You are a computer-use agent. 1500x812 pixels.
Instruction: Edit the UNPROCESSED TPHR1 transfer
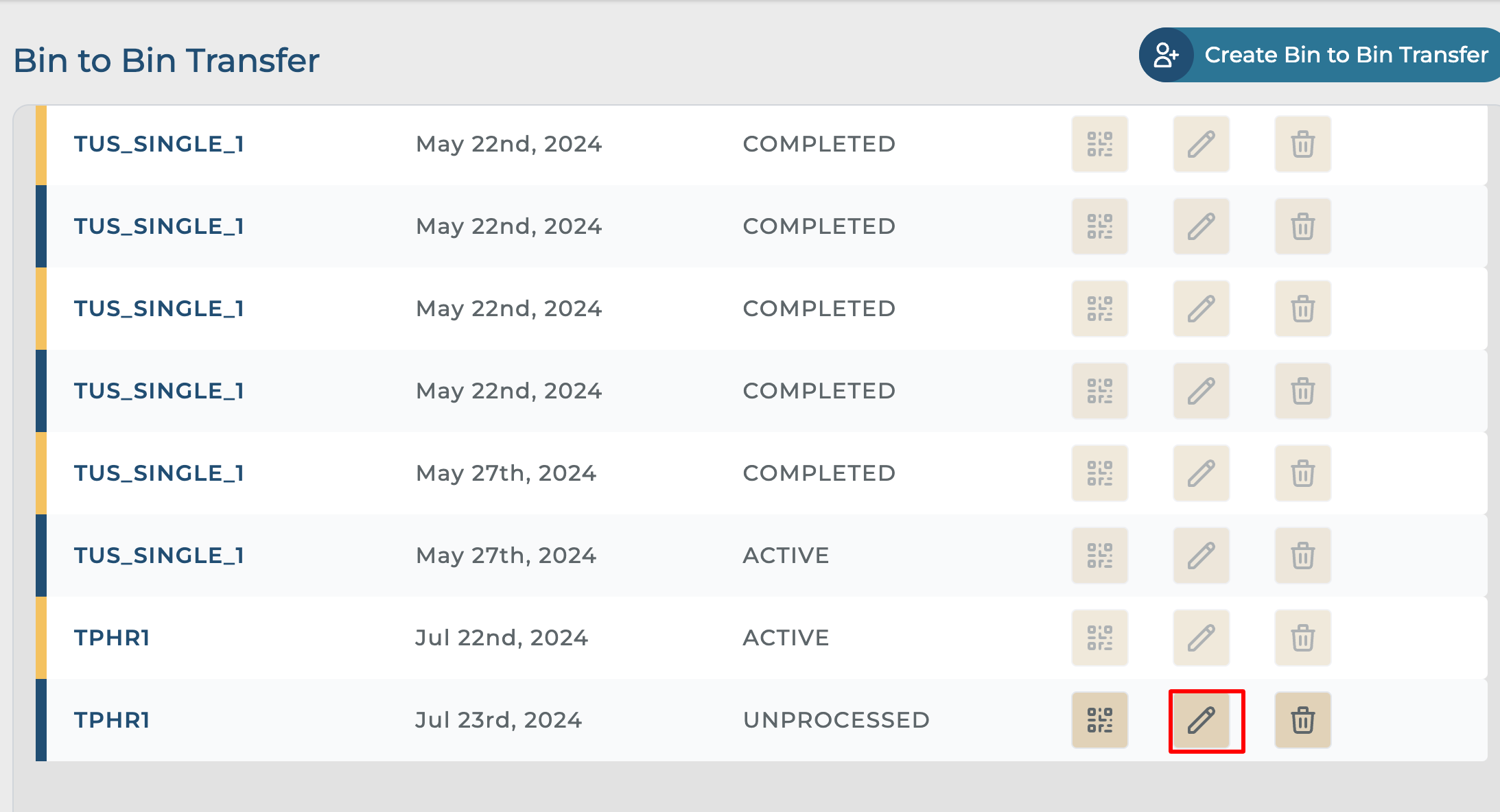pos(1202,720)
